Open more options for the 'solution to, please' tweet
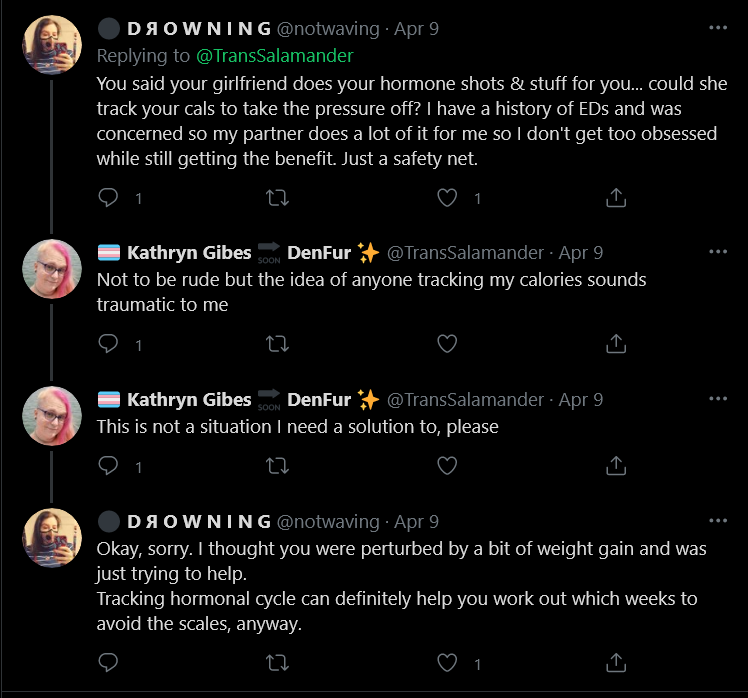The width and height of the screenshot is (748, 698). coord(718,398)
